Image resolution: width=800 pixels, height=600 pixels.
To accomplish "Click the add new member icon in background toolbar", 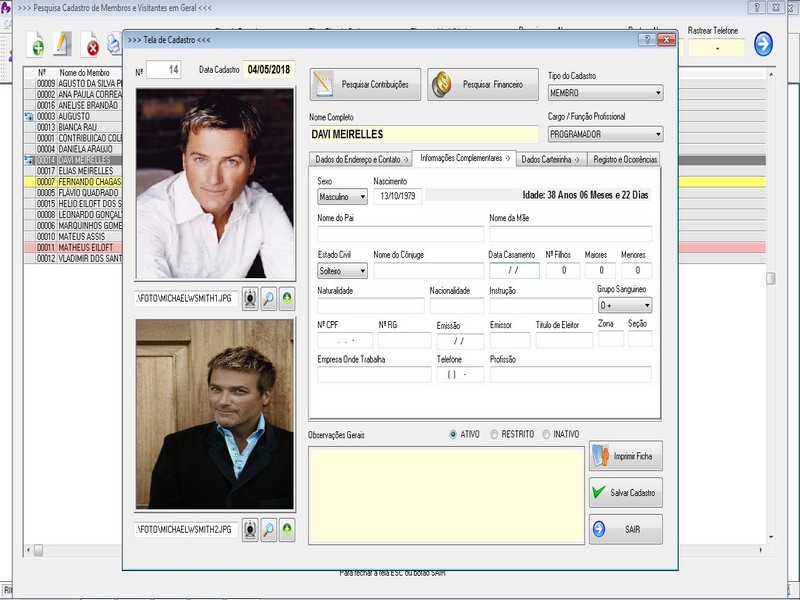I will [x=35, y=44].
